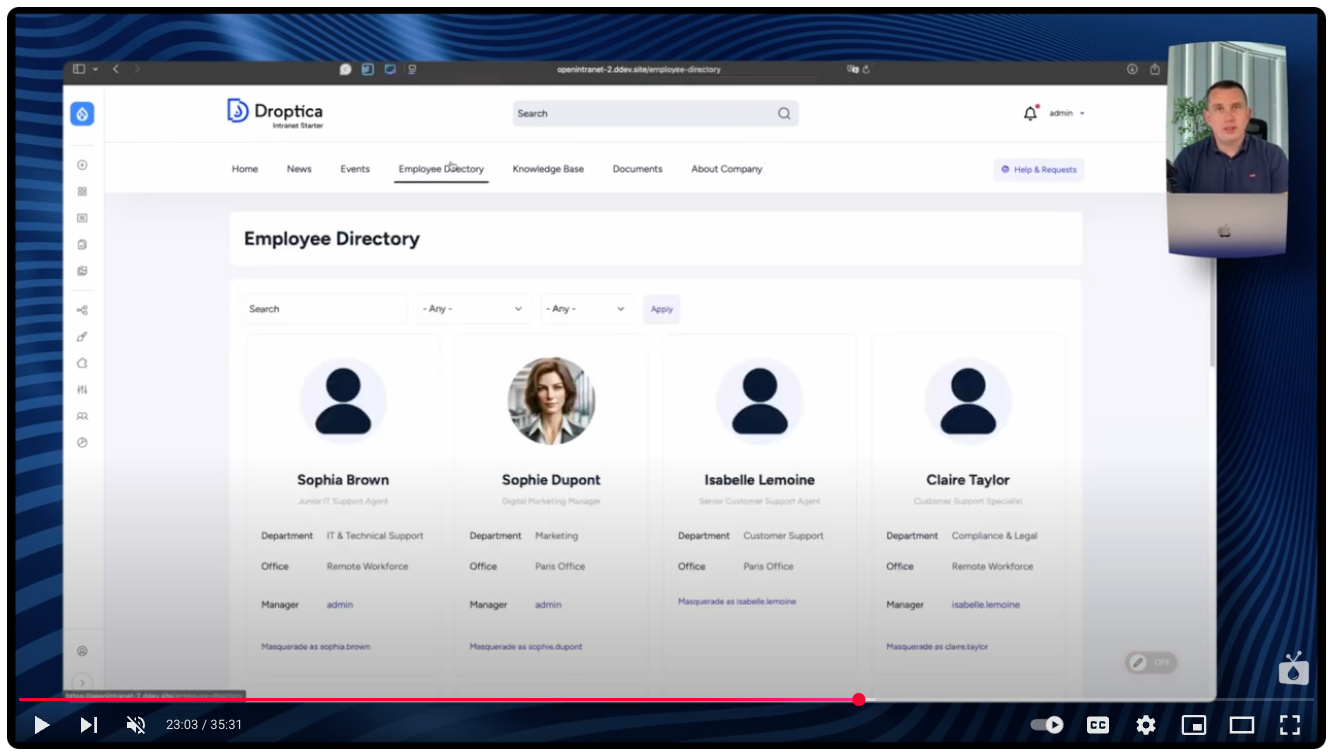The height and width of the screenshot is (754, 1333).
Task: Open the share-nodes structure icon in sidebar
Action: pyautogui.click(x=82, y=310)
